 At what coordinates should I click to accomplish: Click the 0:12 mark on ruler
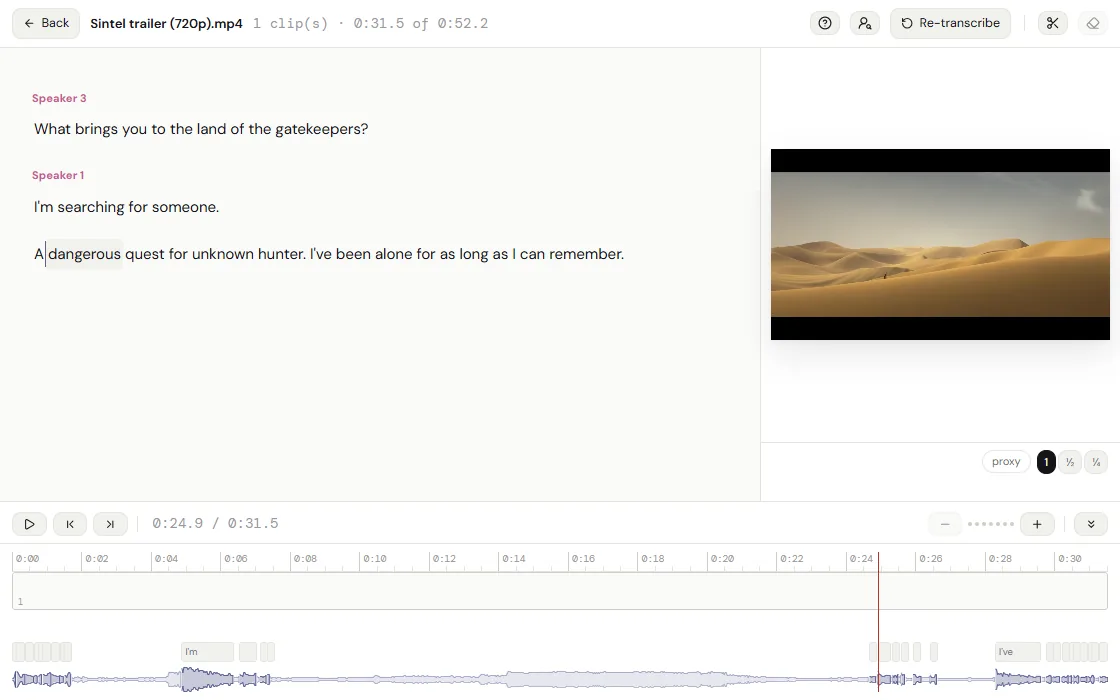click(x=444, y=559)
